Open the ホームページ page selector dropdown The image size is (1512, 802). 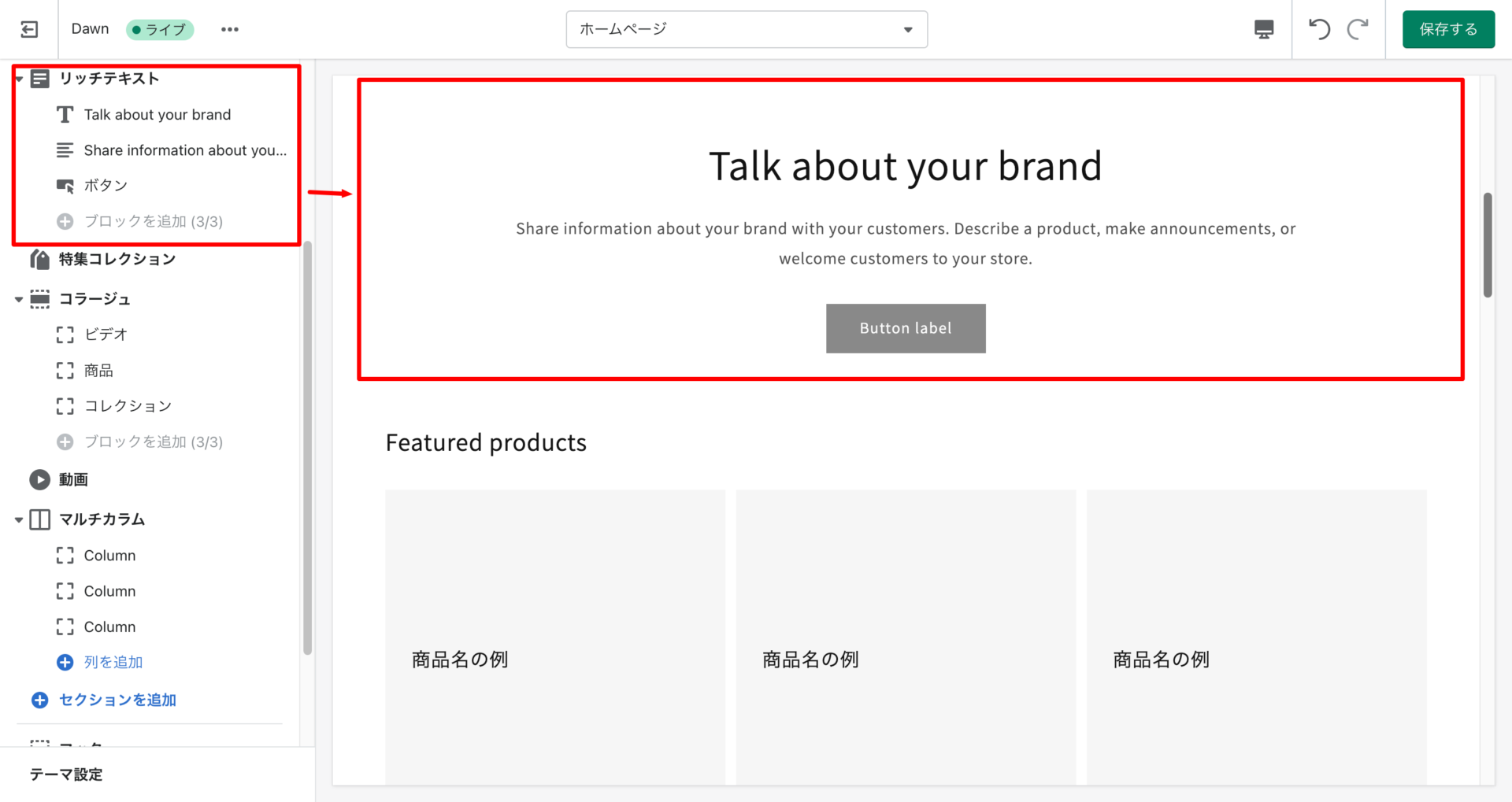(x=746, y=29)
